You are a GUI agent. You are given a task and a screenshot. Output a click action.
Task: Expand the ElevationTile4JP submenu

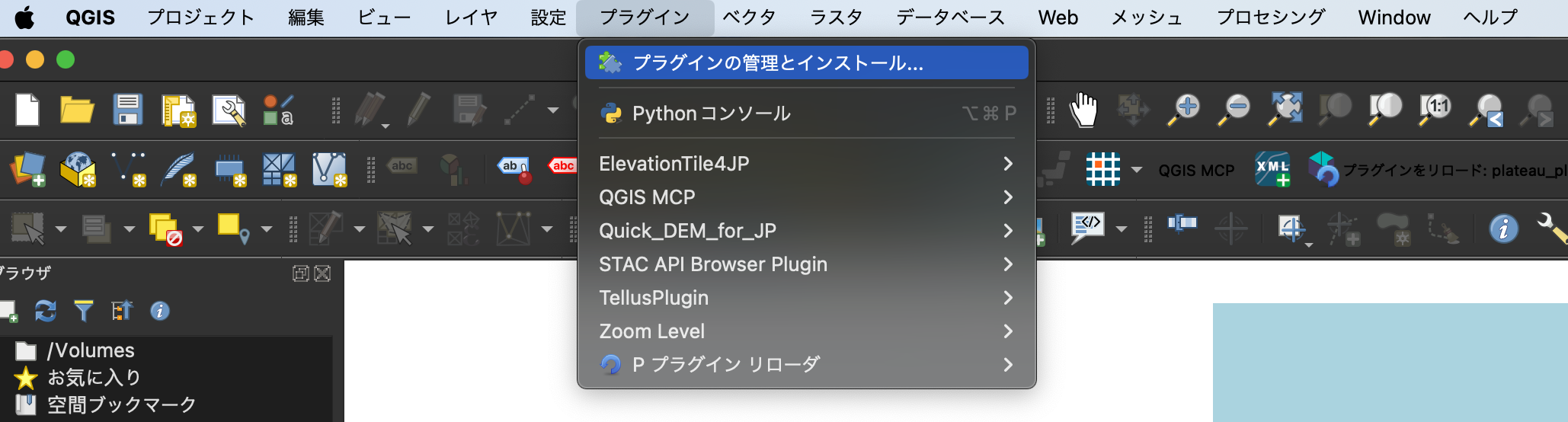point(806,164)
